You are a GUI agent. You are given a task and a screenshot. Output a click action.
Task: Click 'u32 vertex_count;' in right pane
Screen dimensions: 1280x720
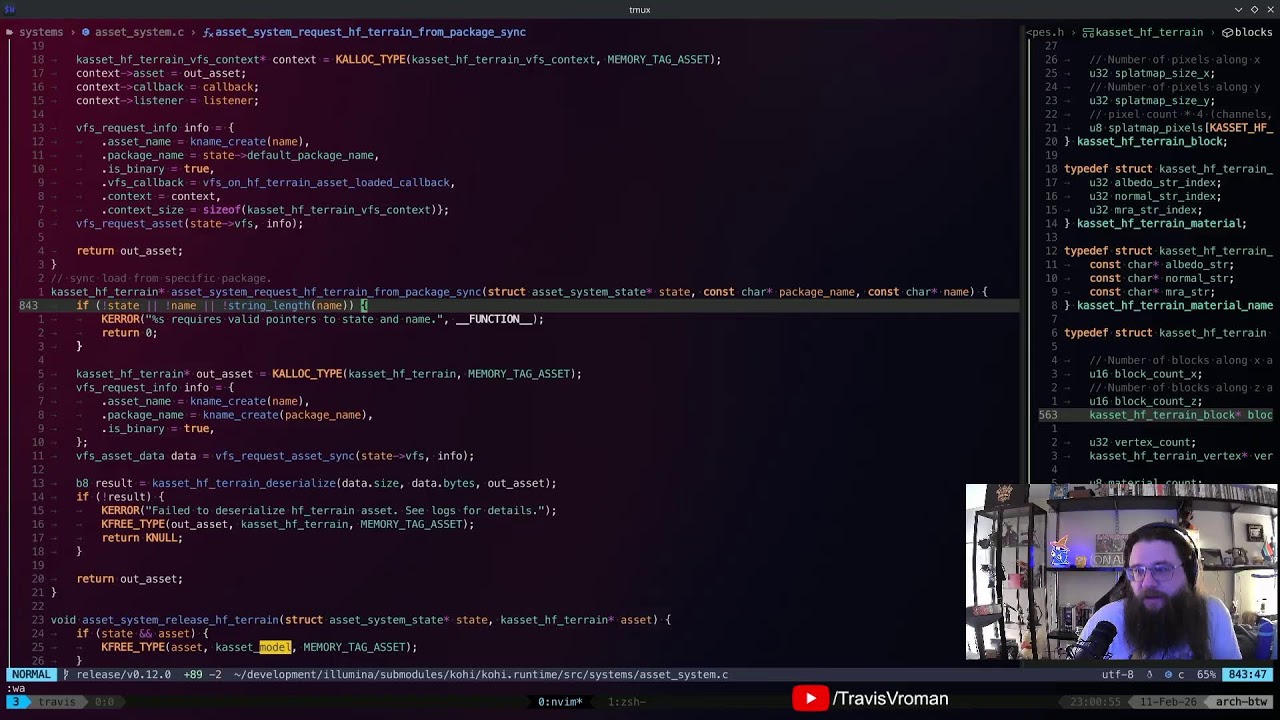tap(1142, 442)
